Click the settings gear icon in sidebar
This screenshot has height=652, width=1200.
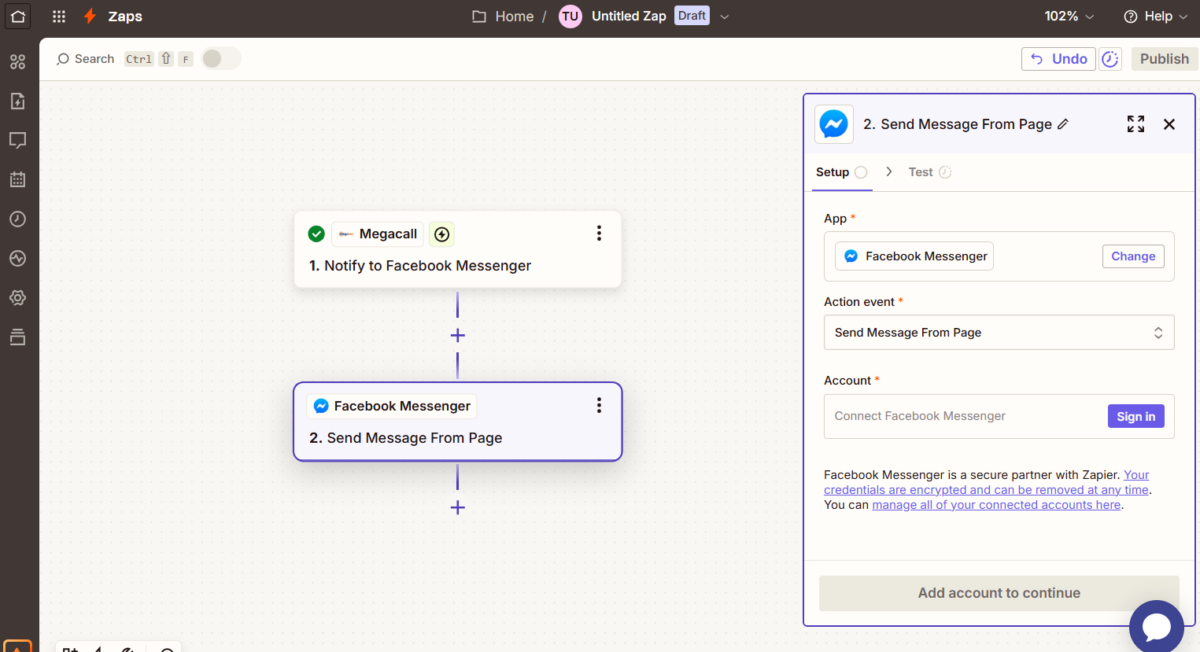click(x=17, y=298)
